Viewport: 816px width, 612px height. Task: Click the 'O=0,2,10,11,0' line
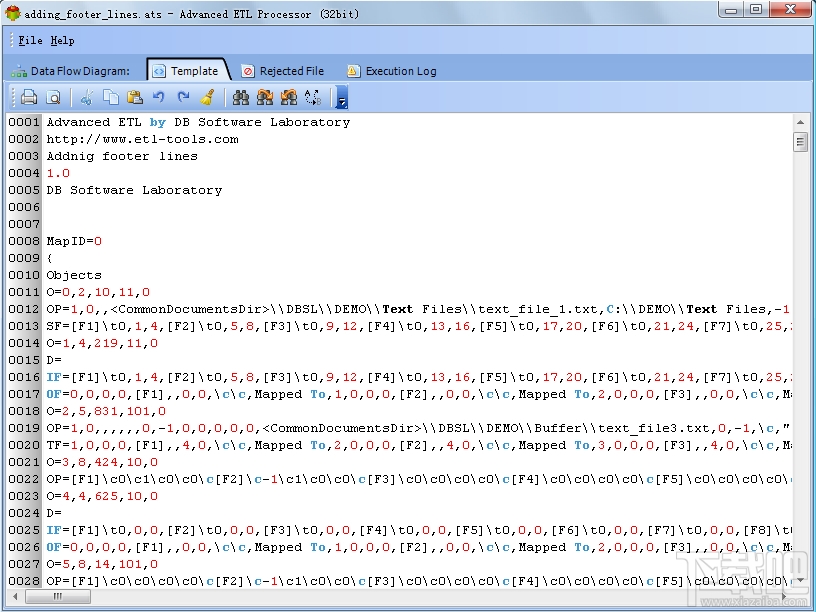[98, 292]
